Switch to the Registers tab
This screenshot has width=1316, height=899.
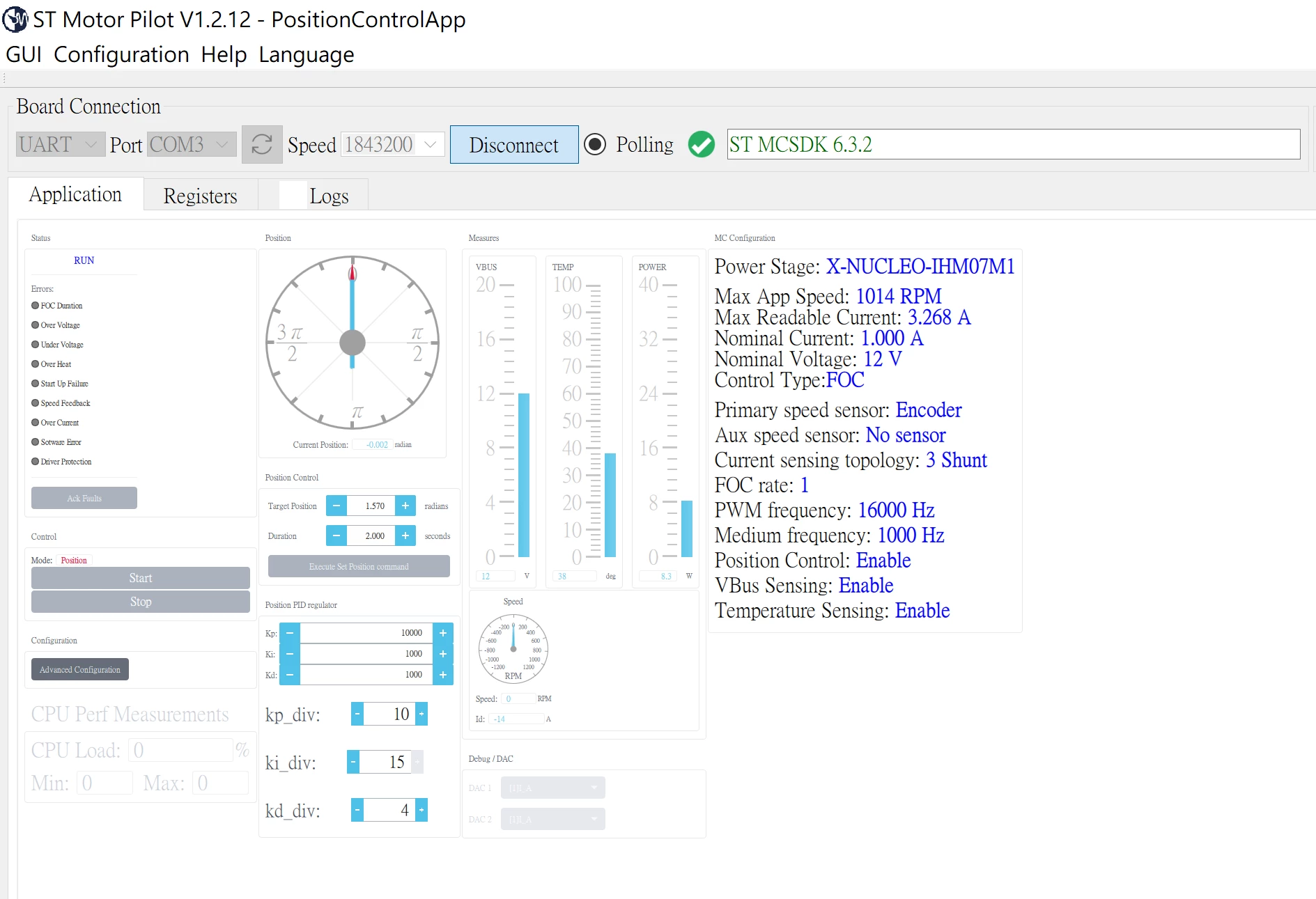pos(201,196)
